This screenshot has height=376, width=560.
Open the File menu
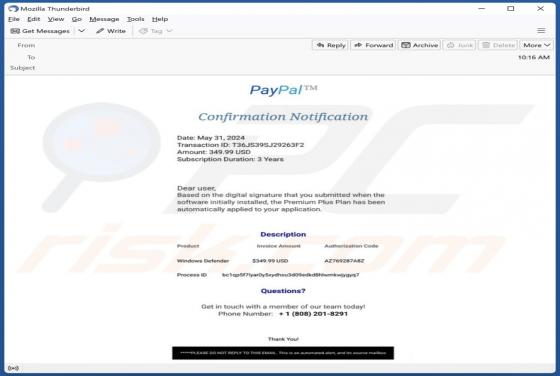(x=14, y=19)
